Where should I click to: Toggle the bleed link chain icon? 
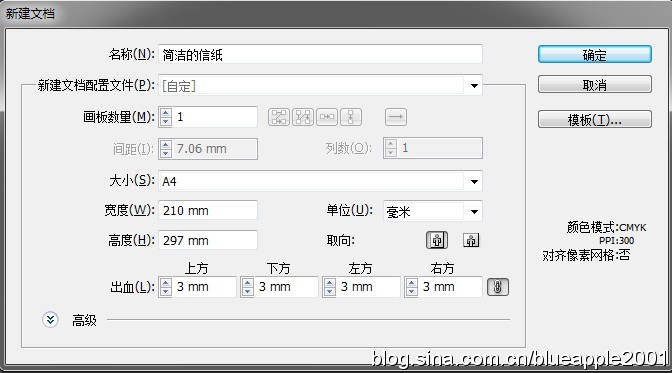coord(498,287)
